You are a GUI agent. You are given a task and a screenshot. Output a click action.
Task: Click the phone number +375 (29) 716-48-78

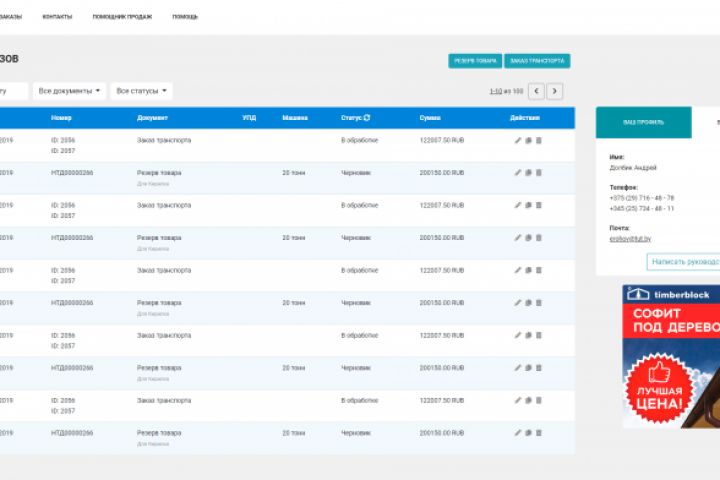641,198
